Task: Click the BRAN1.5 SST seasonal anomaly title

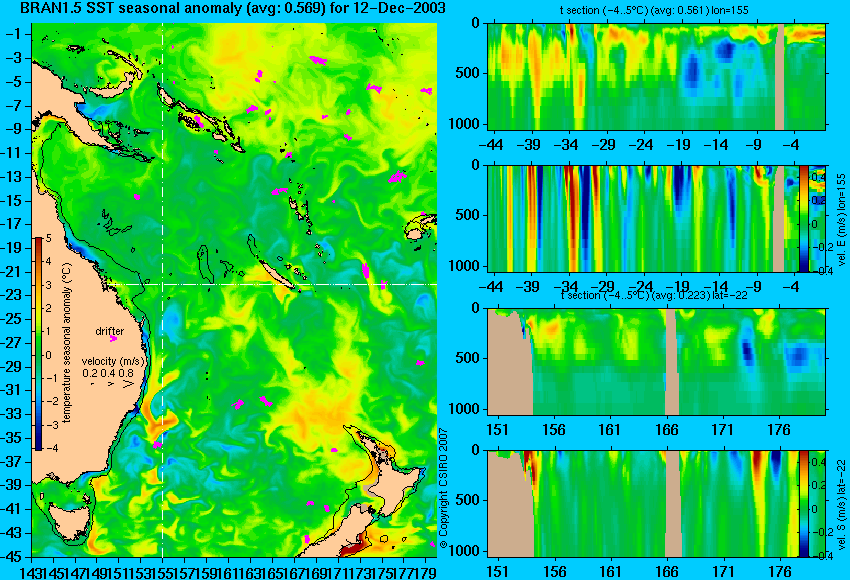Action: (x=233, y=8)
